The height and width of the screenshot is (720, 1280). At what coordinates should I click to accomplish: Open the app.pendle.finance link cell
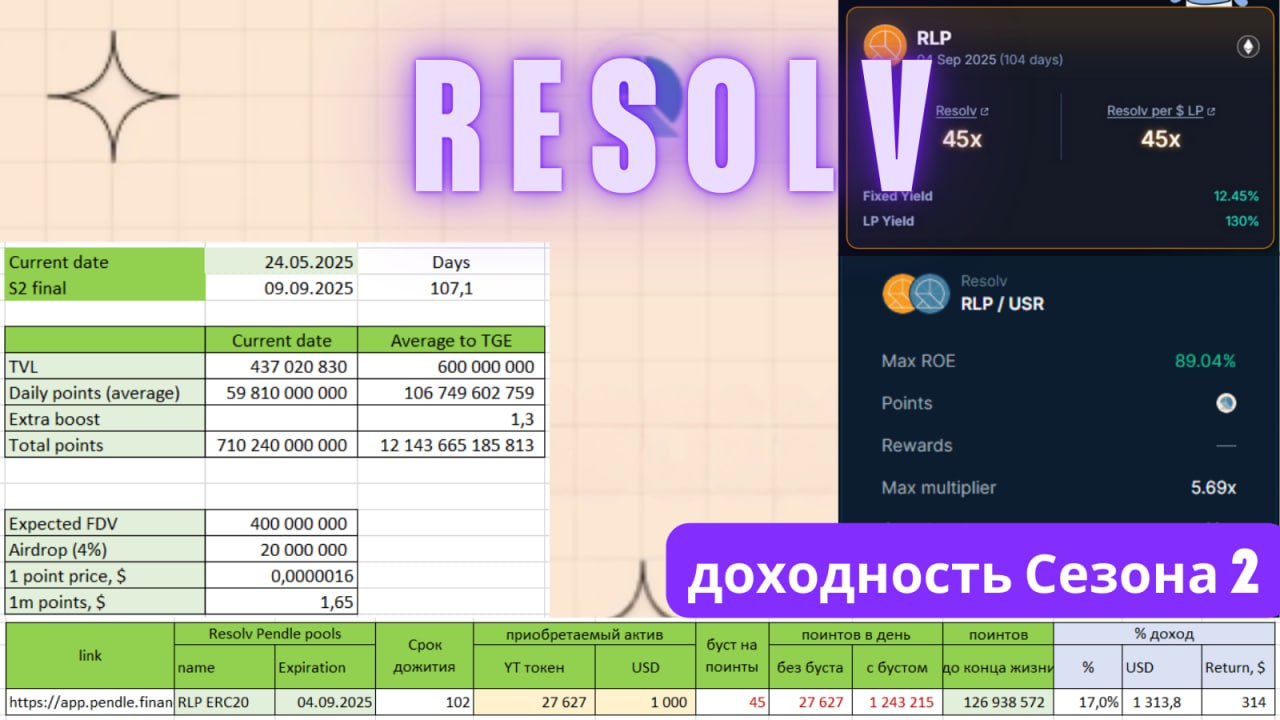pyautogui.click(x=90, y=702)
